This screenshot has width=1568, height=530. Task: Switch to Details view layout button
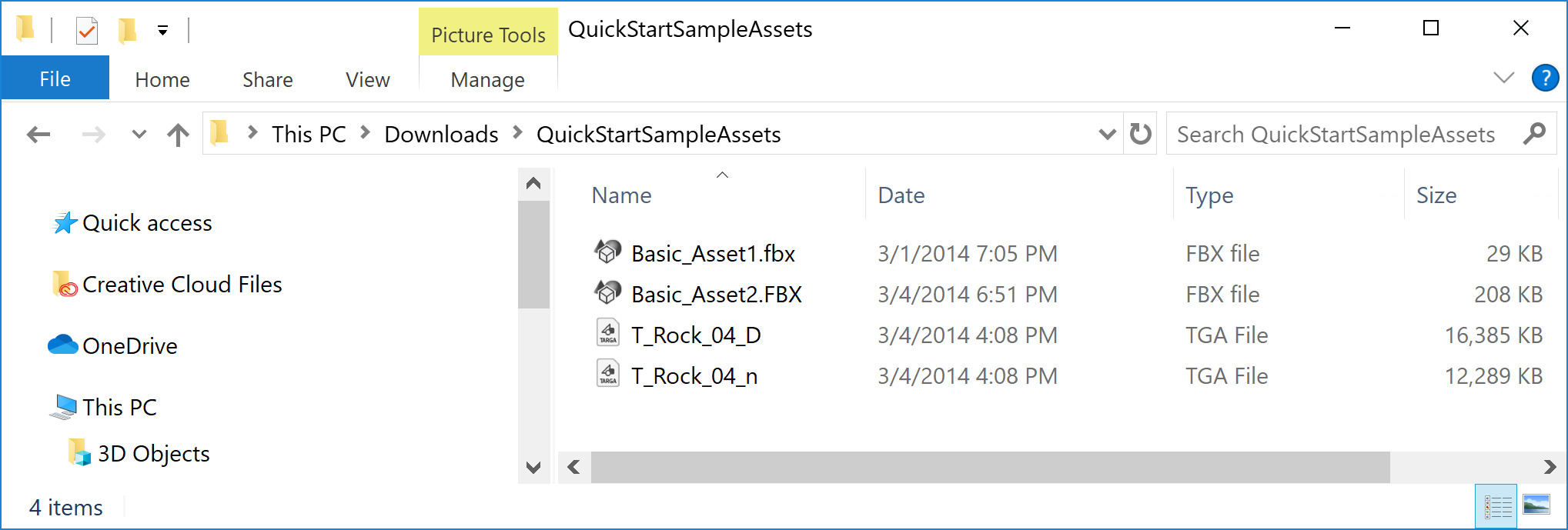click(1497, 506)
